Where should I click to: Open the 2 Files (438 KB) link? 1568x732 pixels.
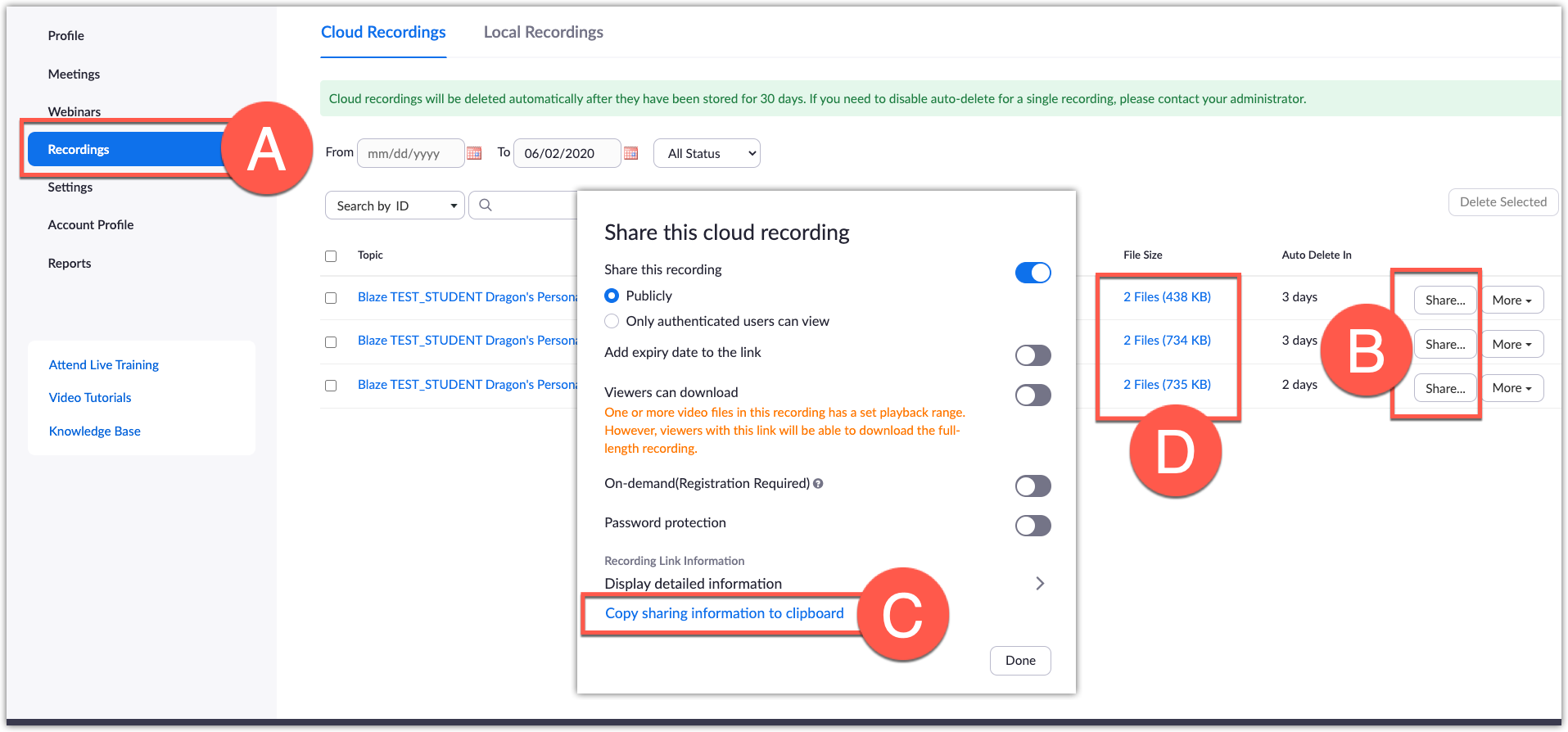1167,296
